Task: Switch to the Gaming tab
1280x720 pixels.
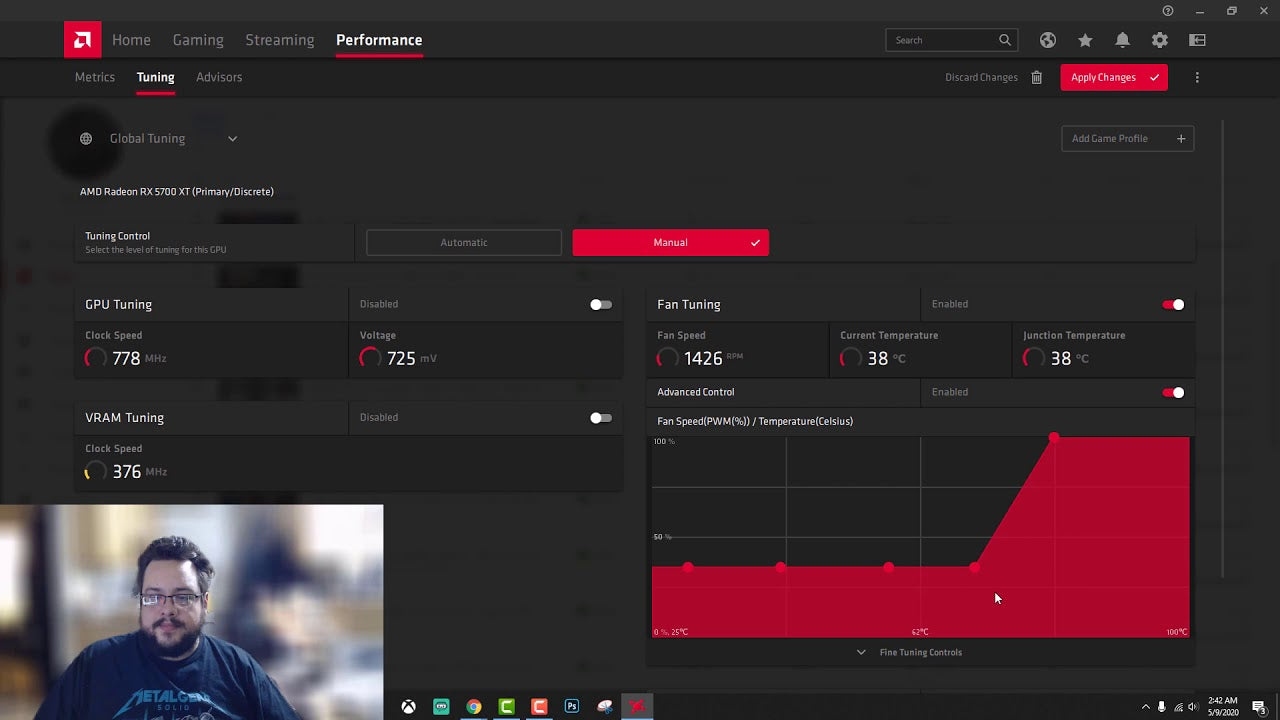Action: pyautogui.click(x=198, y=40)
